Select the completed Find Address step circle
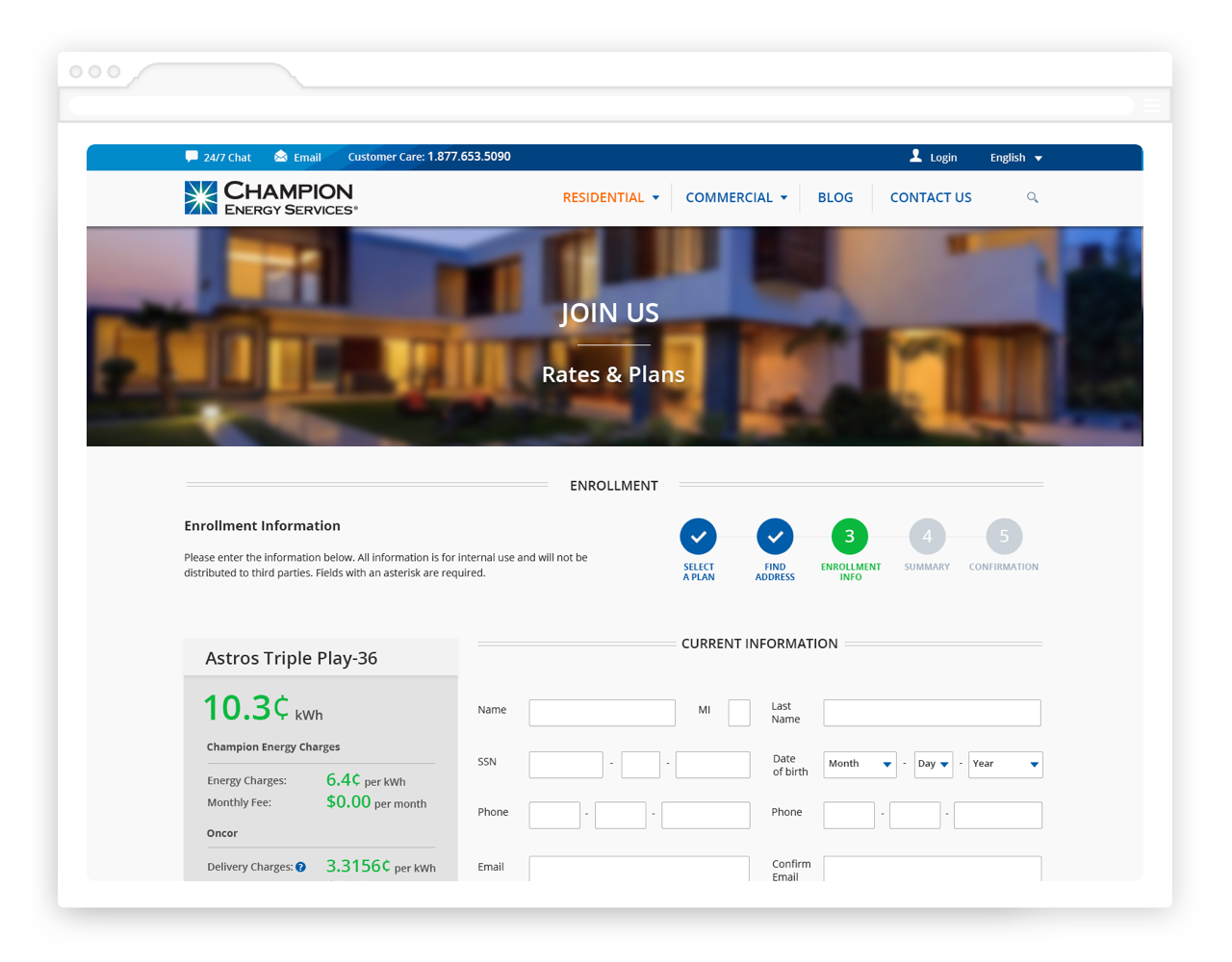The height and width of the screenshot is (962, 1232). (x=775, y=537)
